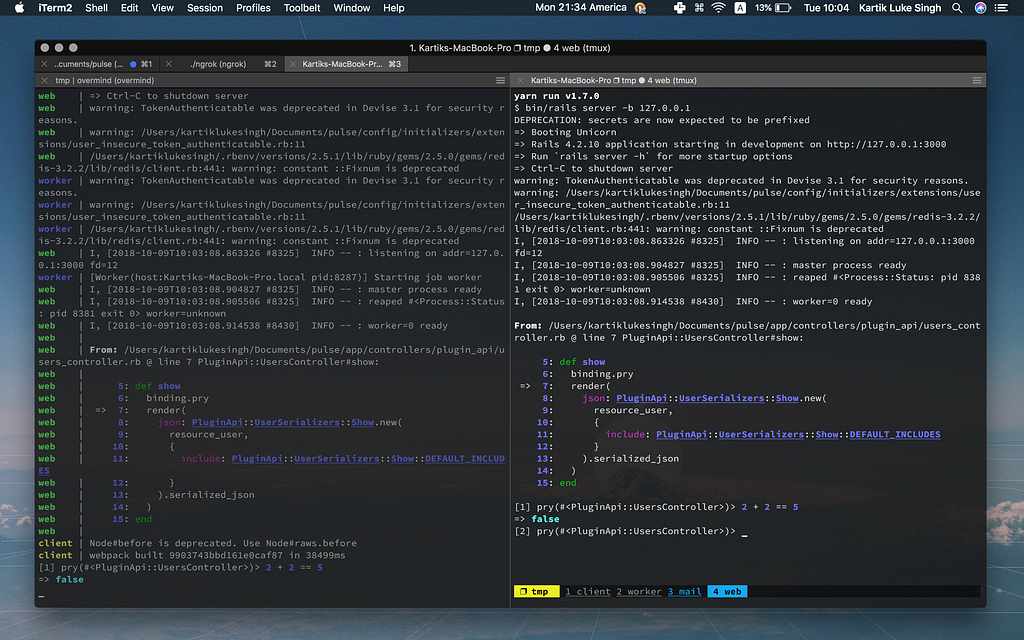The width and height of the screenshot is (1024, 640).
Task: Open the Toolbelt menu
Action: pos(302,8)
